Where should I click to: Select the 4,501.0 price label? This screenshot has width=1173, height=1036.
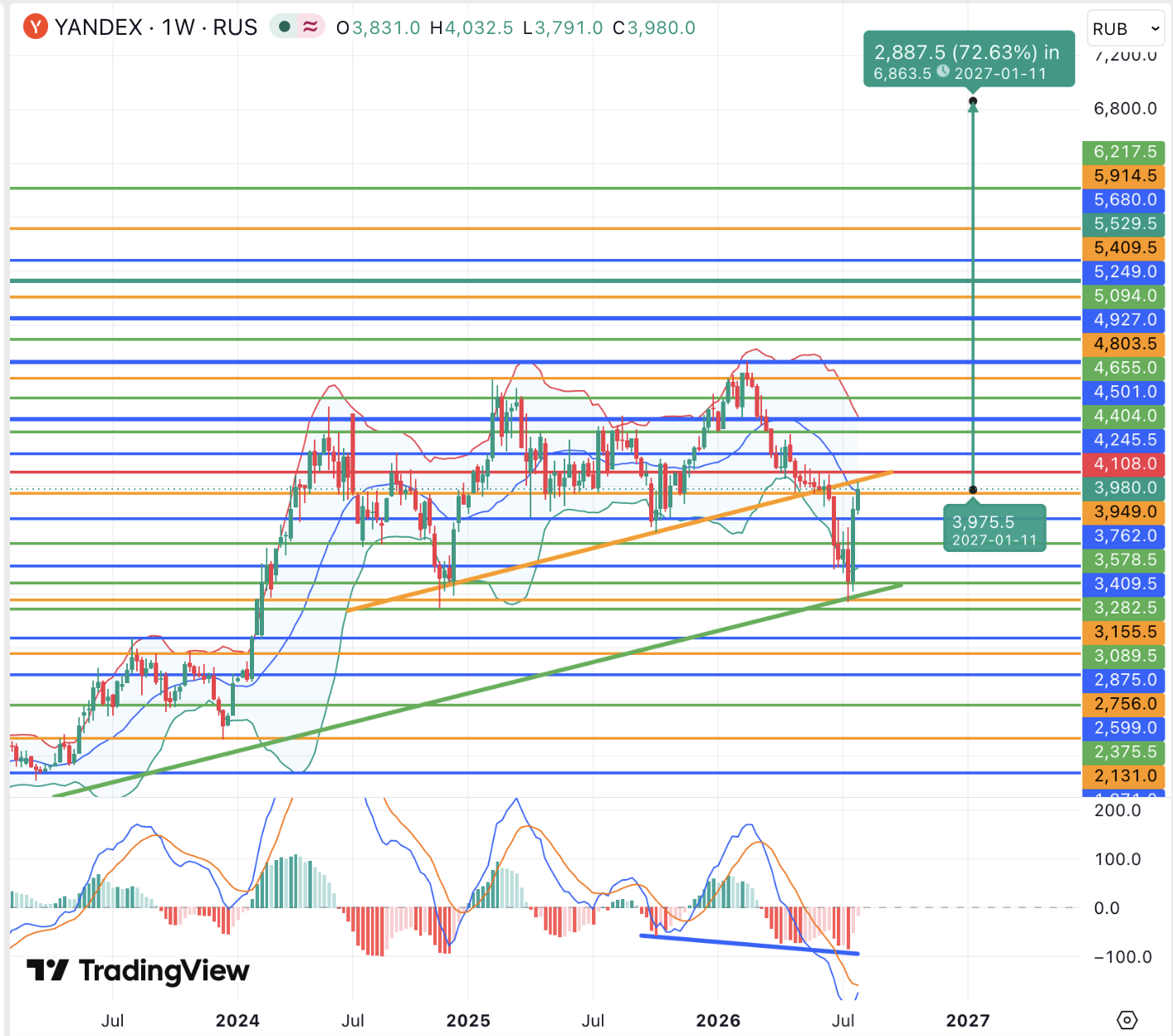click(1124, 392)
